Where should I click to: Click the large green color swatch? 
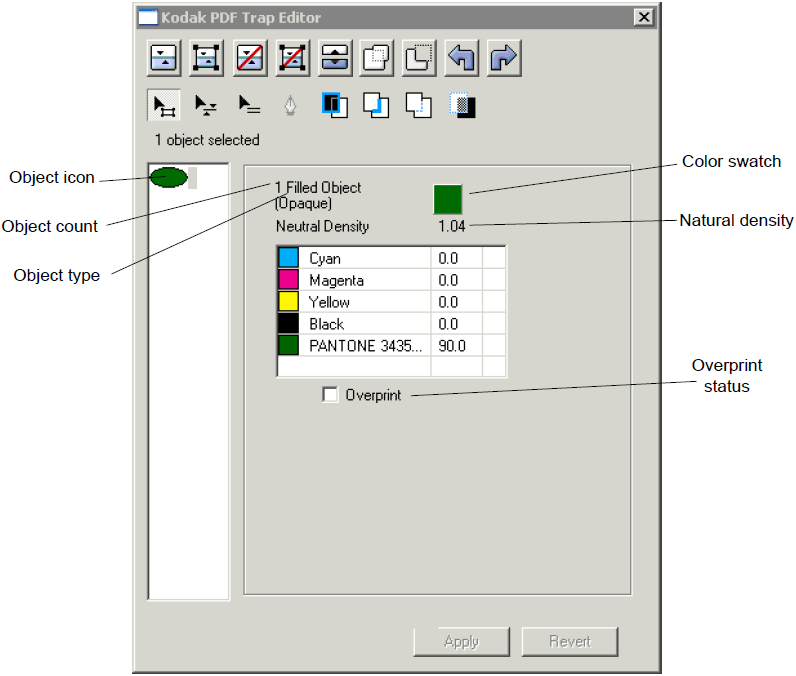(x=447, y=199)
